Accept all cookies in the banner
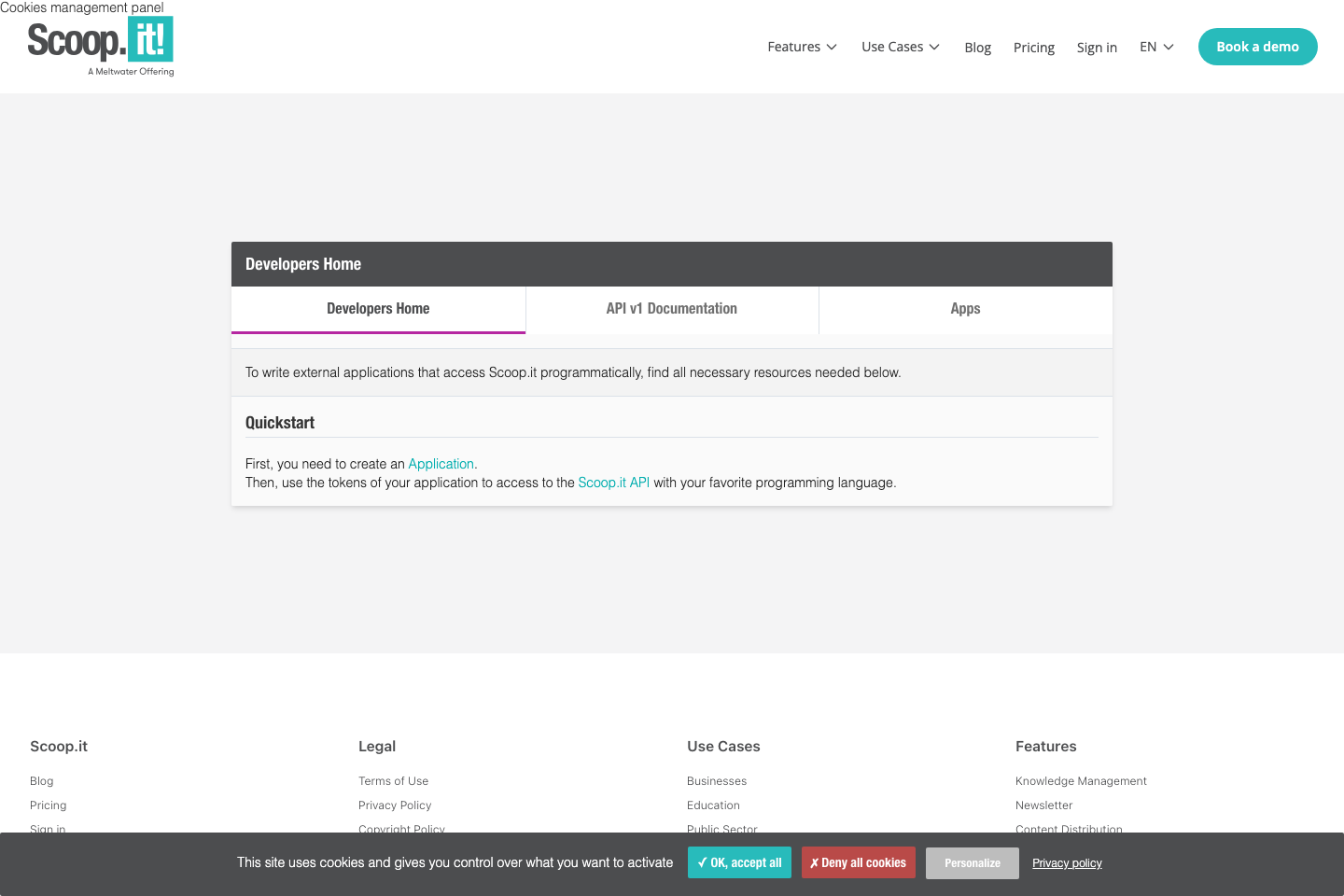This screenshot has height=896, width=1344. click(x=739, y=862)
